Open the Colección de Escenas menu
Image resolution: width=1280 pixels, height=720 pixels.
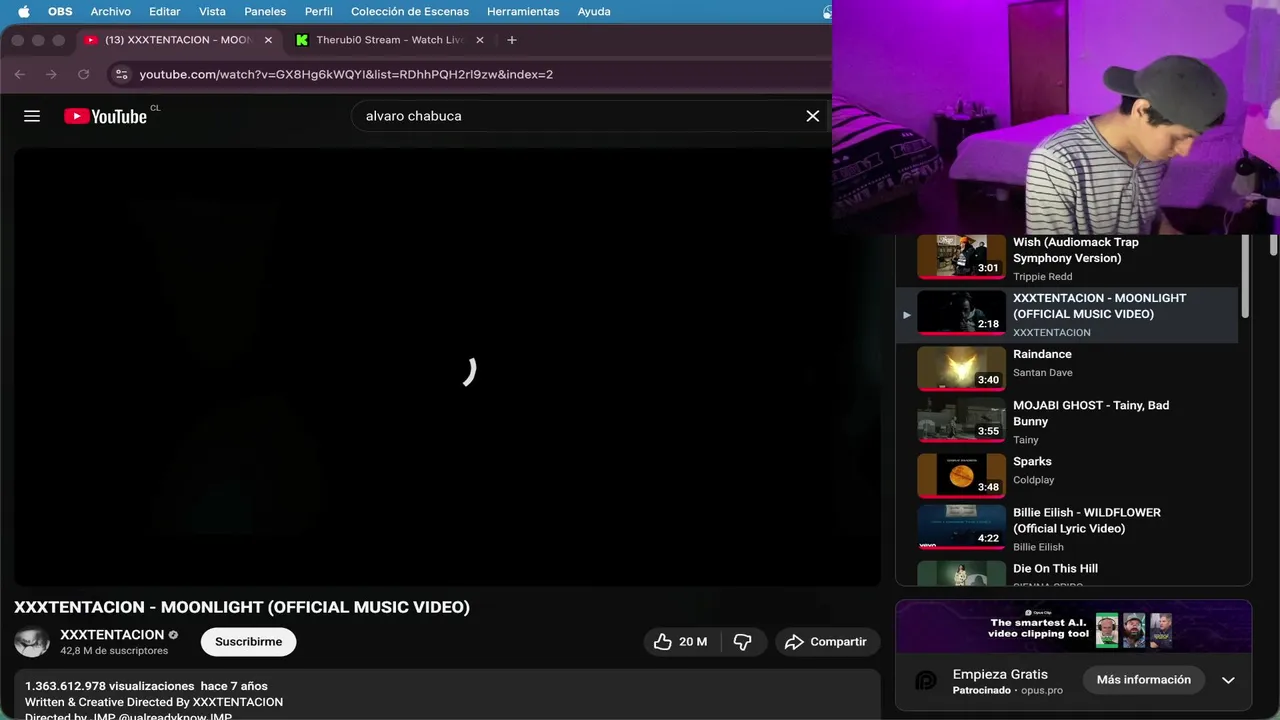[410, 12]
